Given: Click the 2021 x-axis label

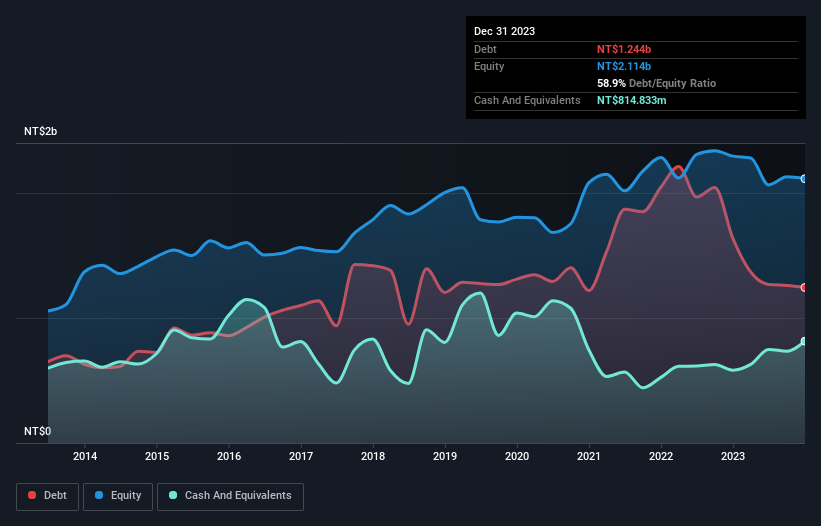Looking at the screenshot, I should point(589,456).
